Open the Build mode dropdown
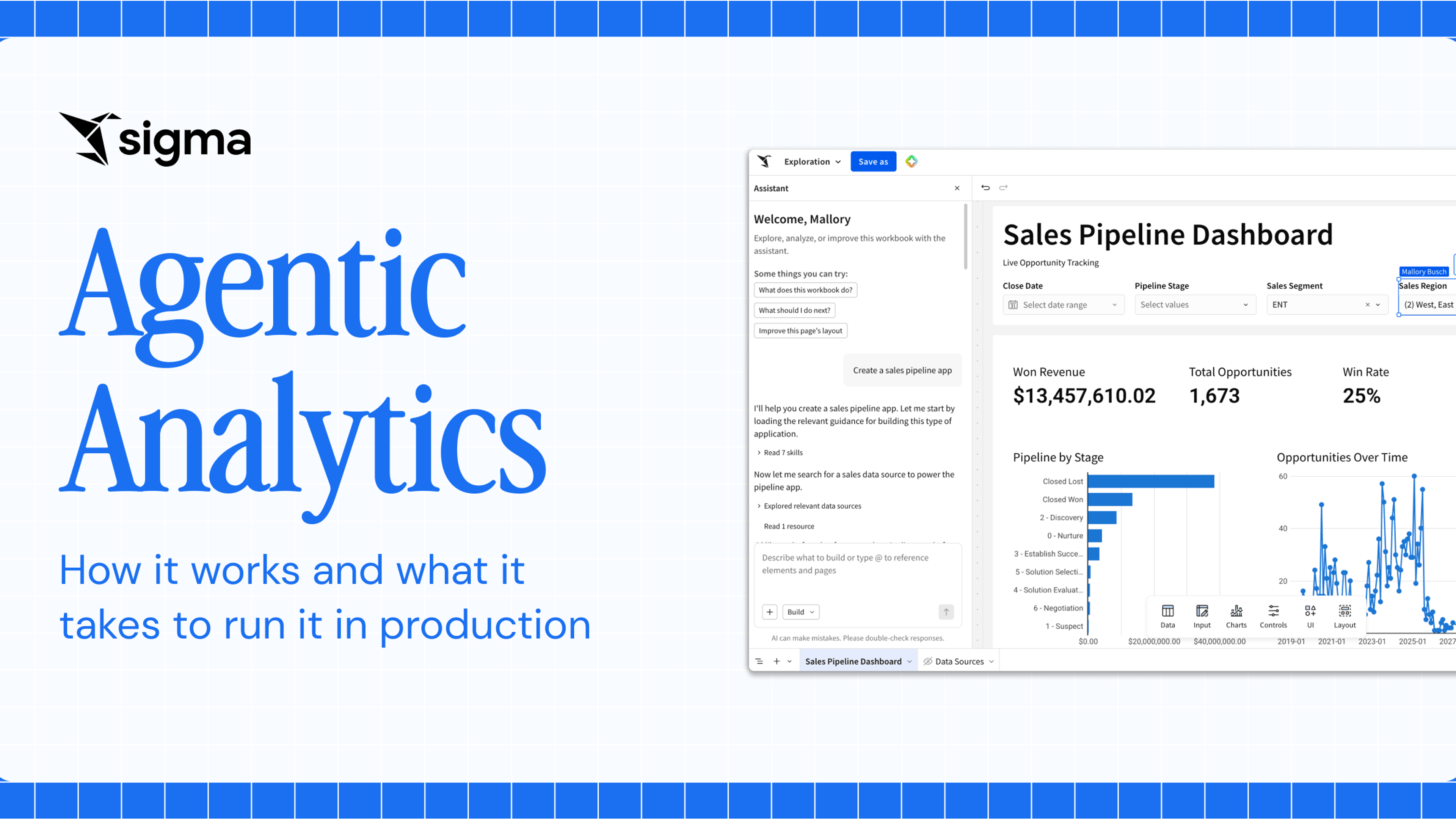This screenshot has width=1456, height=819. pos(801,612)
